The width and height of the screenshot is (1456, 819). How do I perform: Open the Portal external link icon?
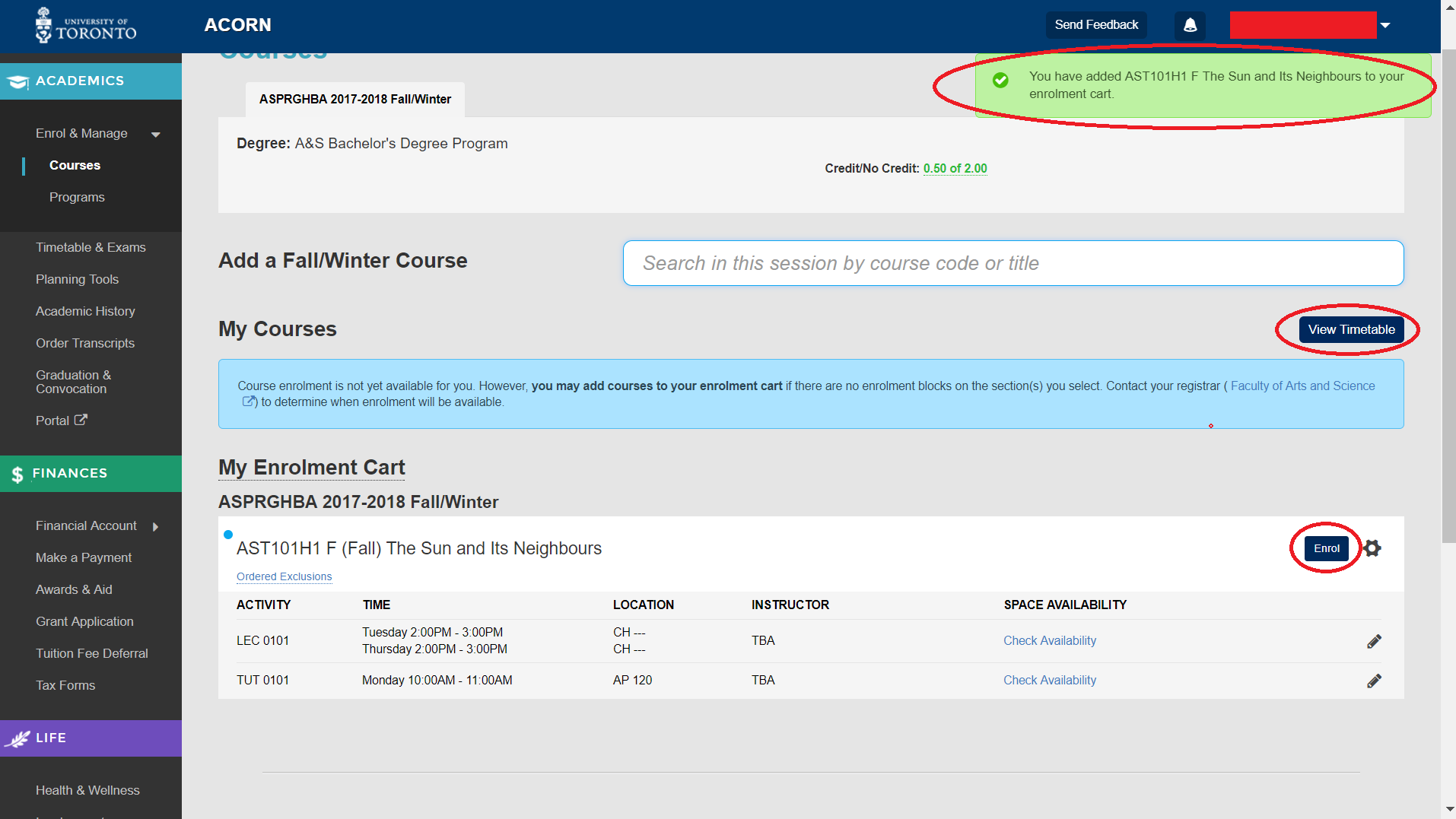(81, 420)
